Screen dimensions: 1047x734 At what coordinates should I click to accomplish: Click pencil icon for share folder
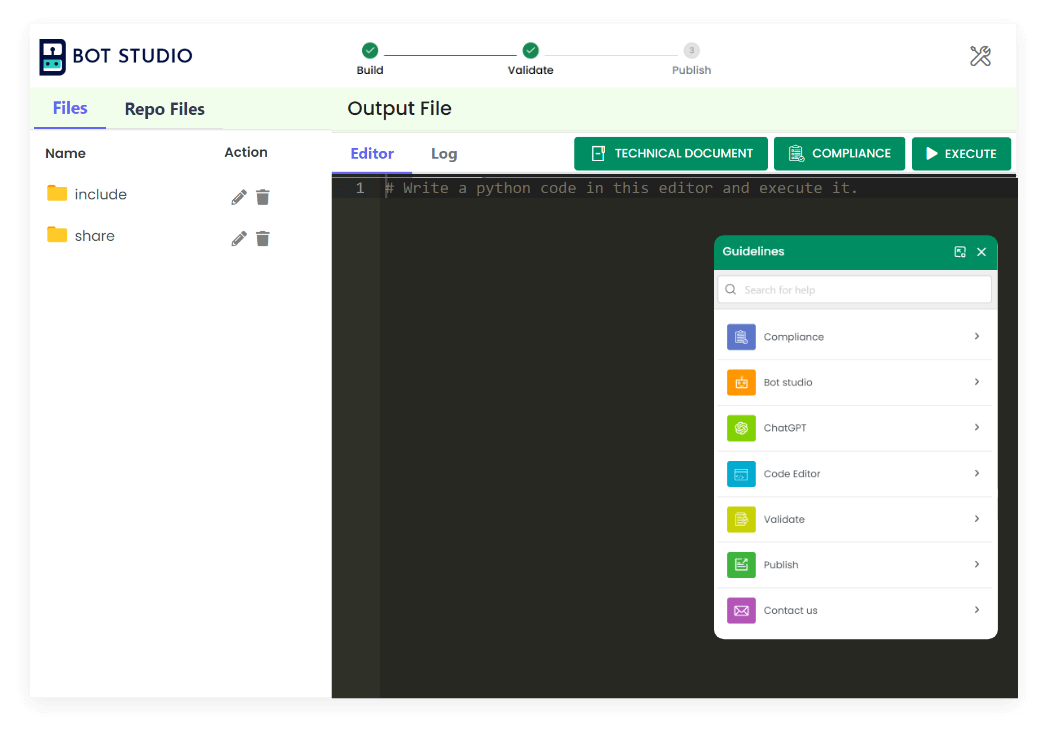(x=239, y=238)
